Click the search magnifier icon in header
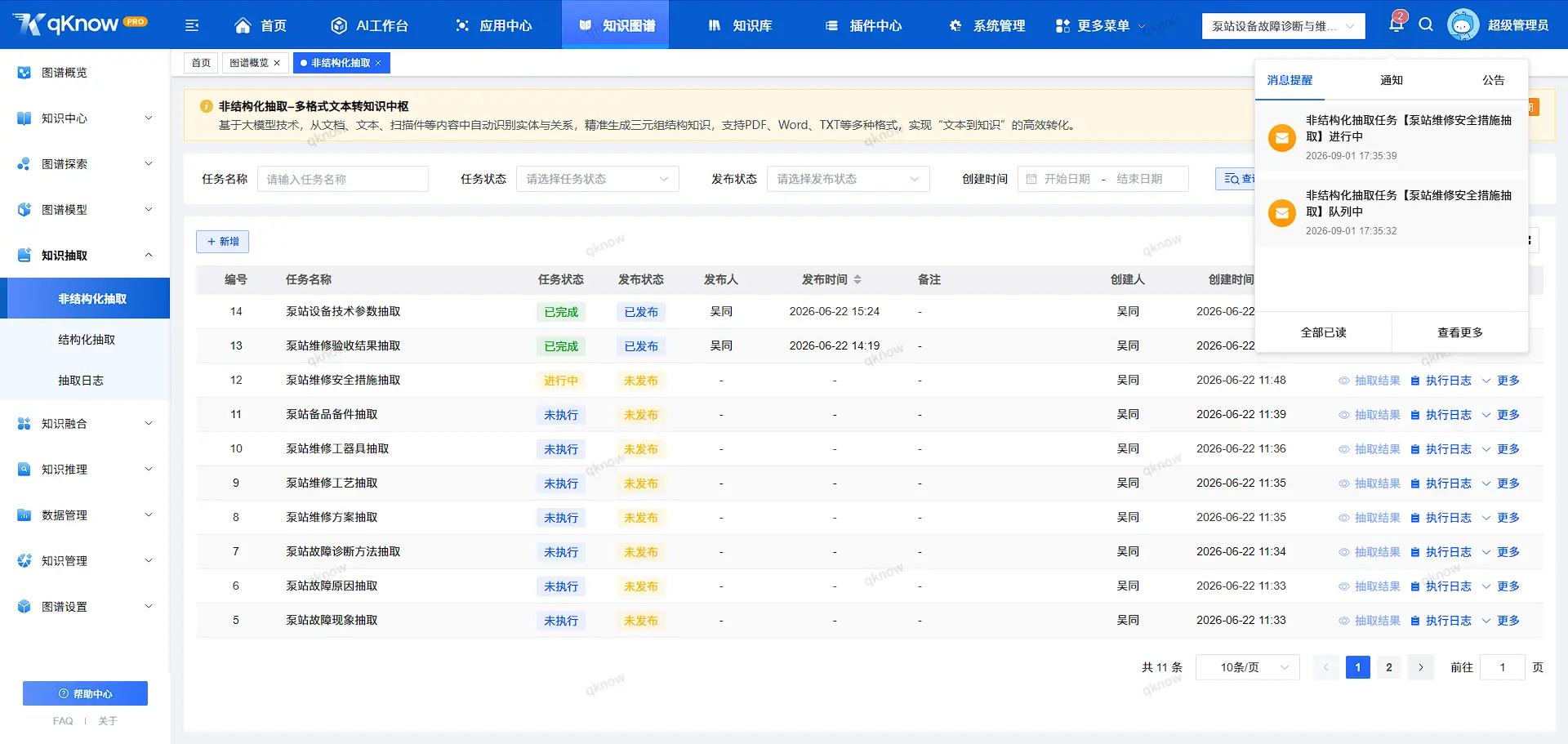The image size is (1568, 744). coord(1426,25)
